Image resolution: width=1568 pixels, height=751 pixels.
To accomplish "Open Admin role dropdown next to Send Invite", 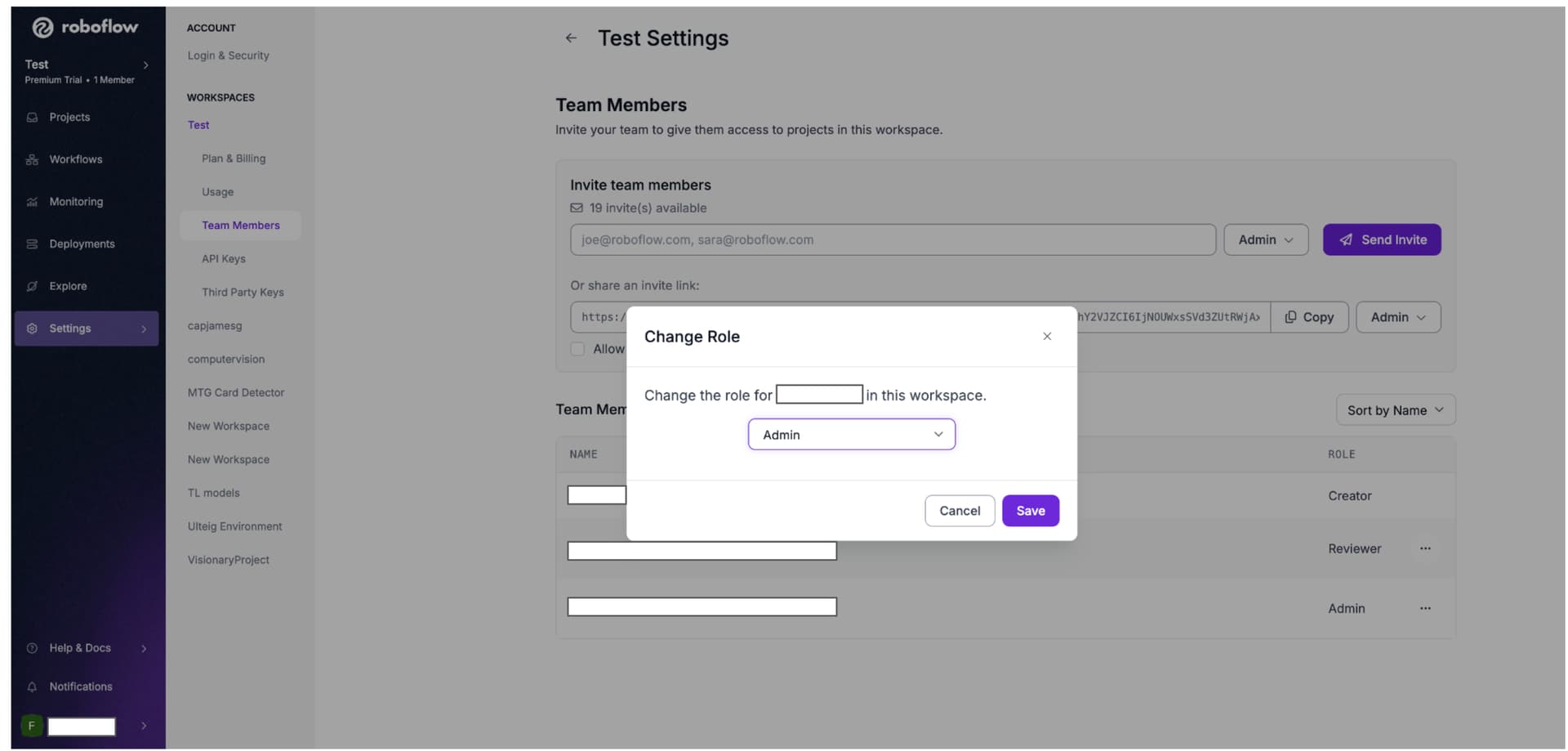I will (1266, 239).
